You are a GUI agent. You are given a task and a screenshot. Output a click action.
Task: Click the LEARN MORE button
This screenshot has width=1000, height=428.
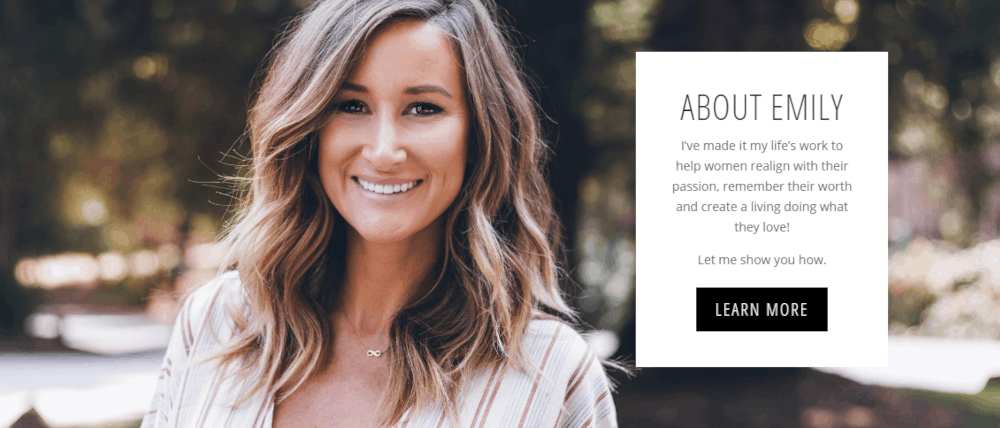(761, 309)
